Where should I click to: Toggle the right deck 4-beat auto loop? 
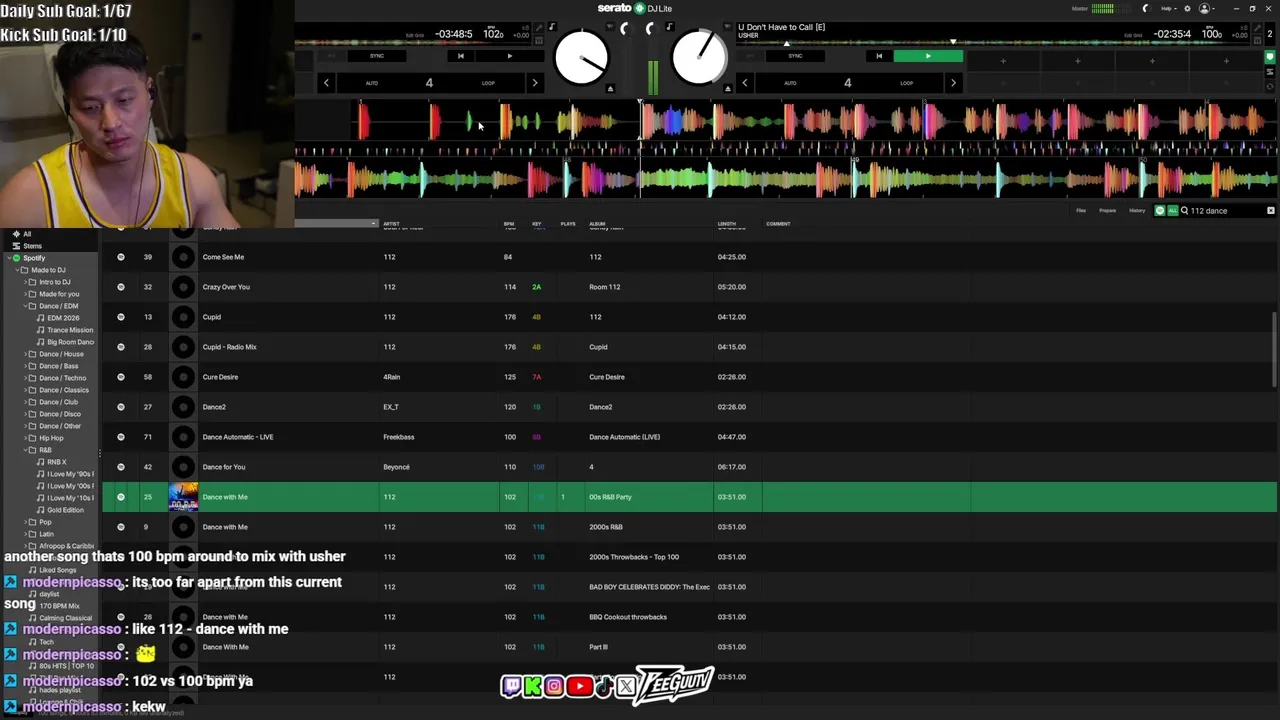point(848,83)
